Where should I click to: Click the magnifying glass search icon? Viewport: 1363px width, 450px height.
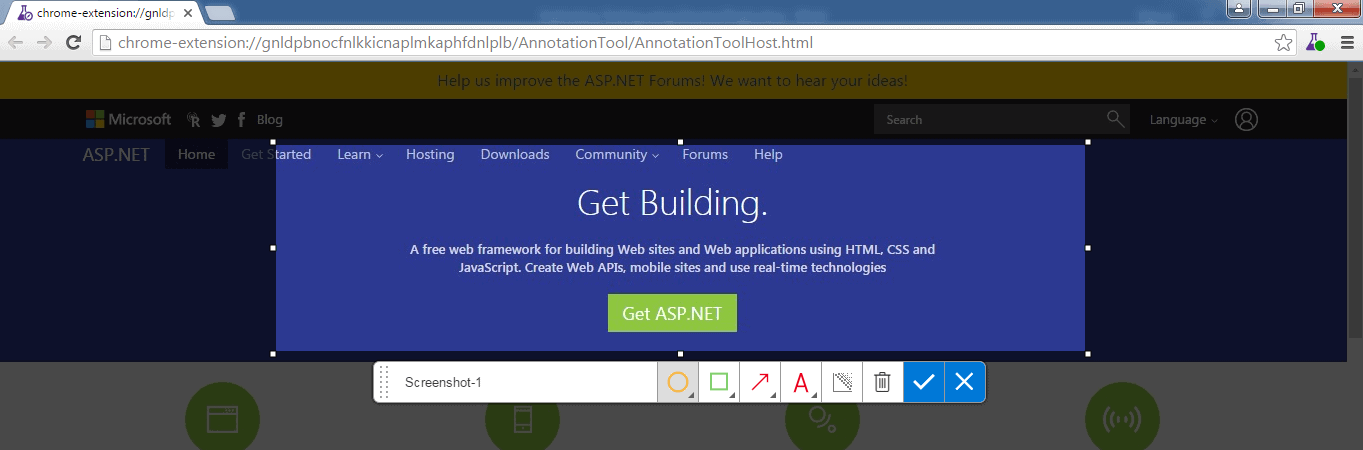1116,119
